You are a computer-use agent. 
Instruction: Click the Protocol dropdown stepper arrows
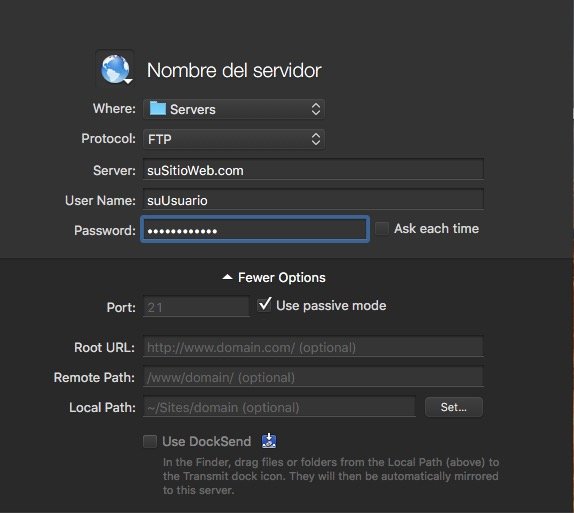pos(316,139)
